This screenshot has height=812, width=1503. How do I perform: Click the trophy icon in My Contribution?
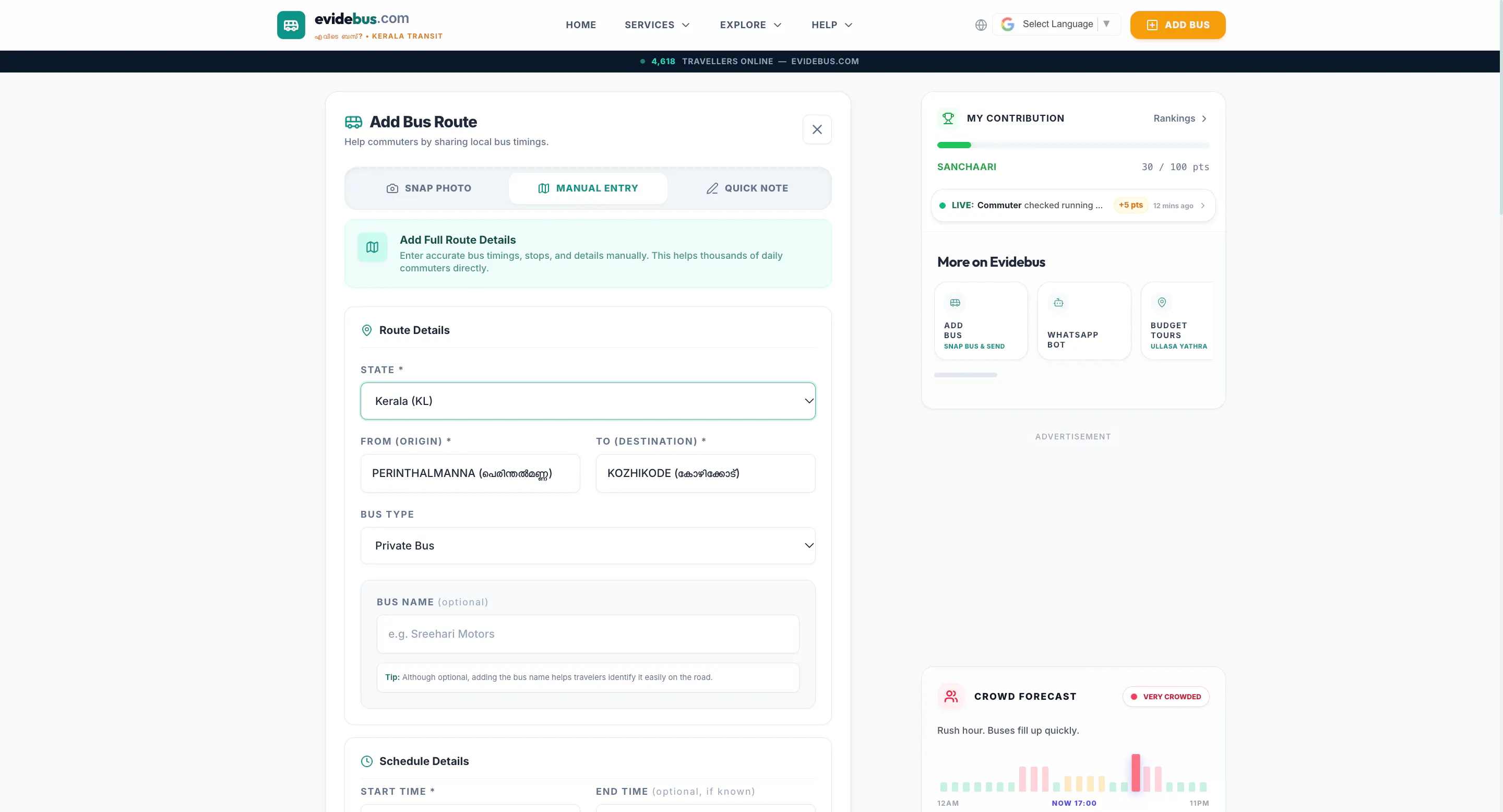point(948,118)
